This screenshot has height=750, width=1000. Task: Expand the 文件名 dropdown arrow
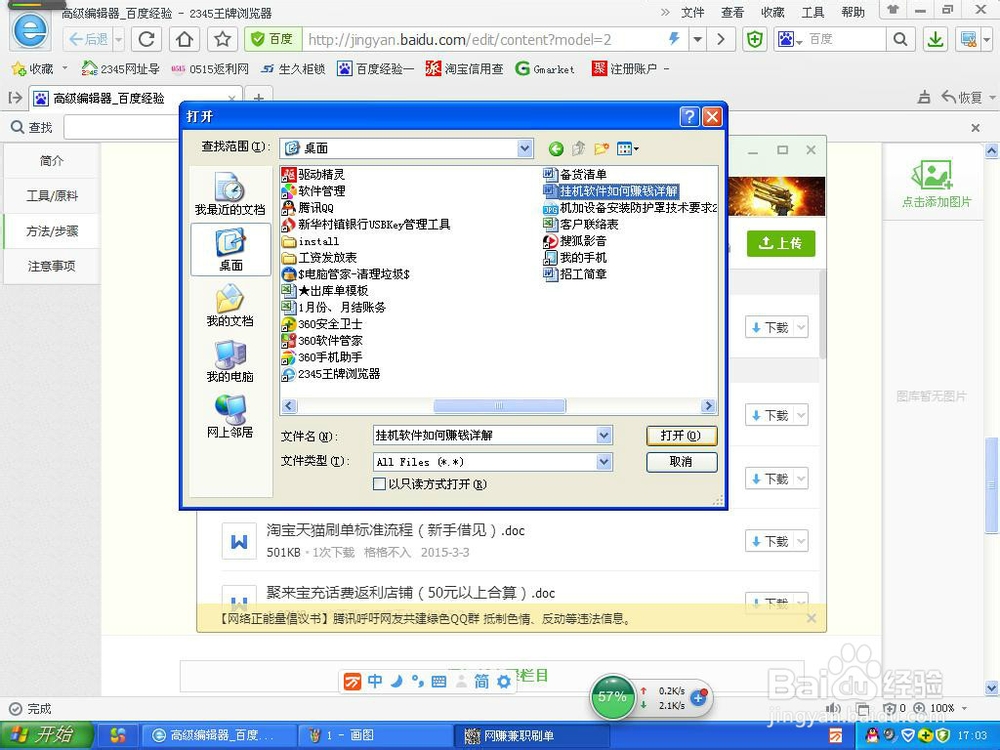click(604, 436)
